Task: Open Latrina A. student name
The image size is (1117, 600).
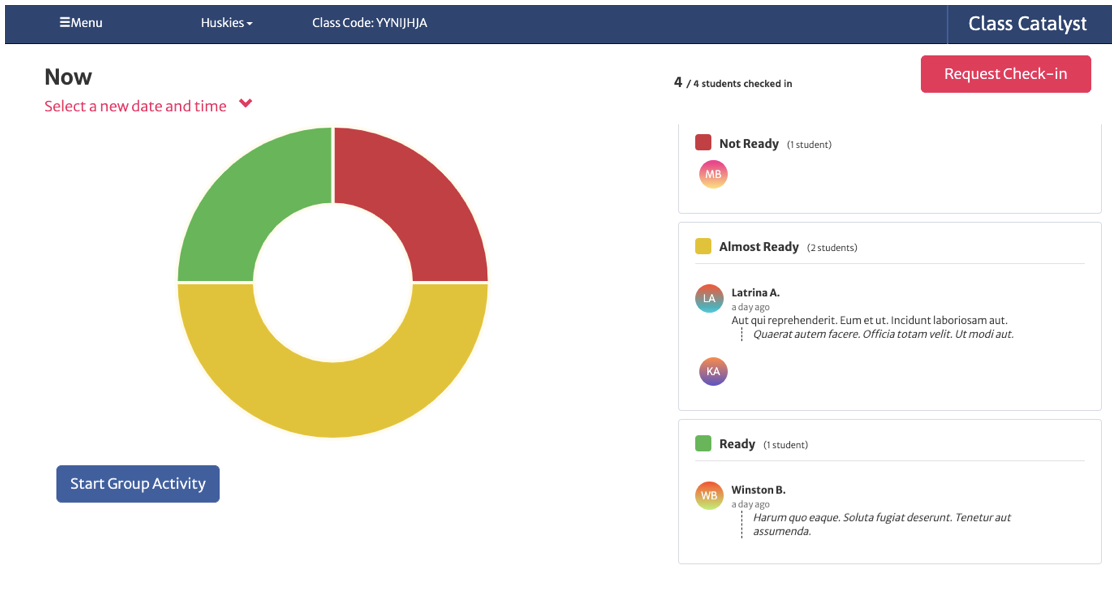Action: [x=755, y=292]
